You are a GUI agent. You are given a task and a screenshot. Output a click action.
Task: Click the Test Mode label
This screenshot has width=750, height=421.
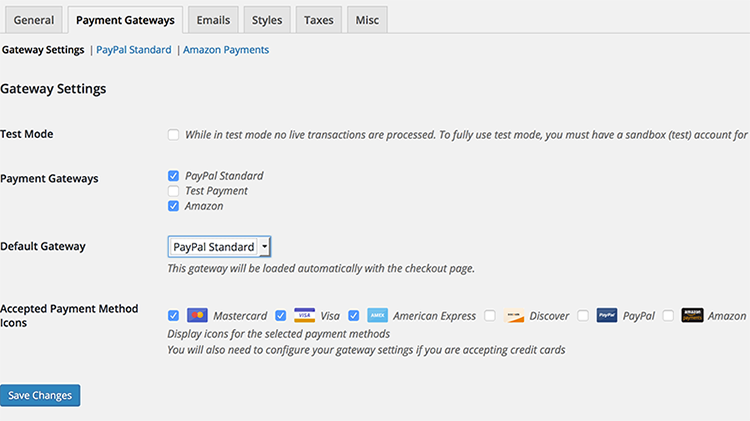27,134
